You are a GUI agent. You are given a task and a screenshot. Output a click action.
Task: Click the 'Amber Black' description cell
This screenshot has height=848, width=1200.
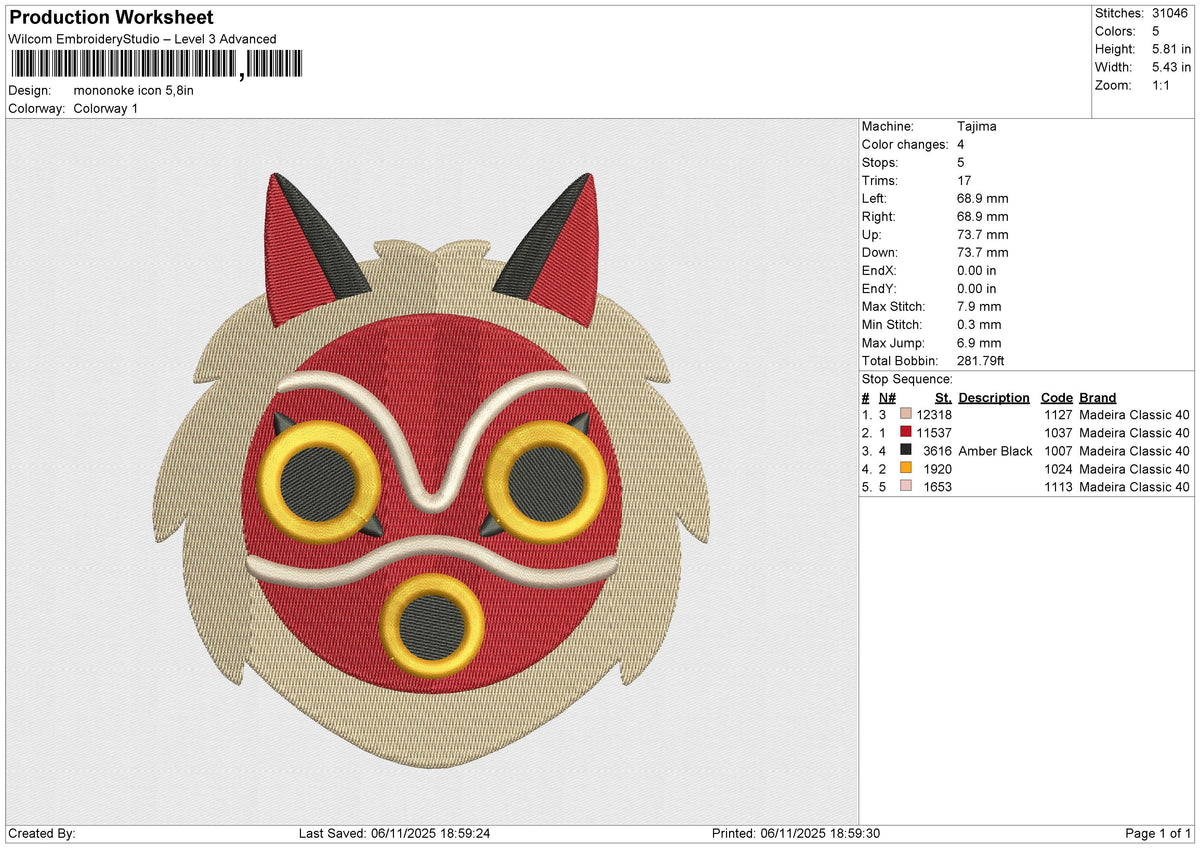click(x=995, y=451)
